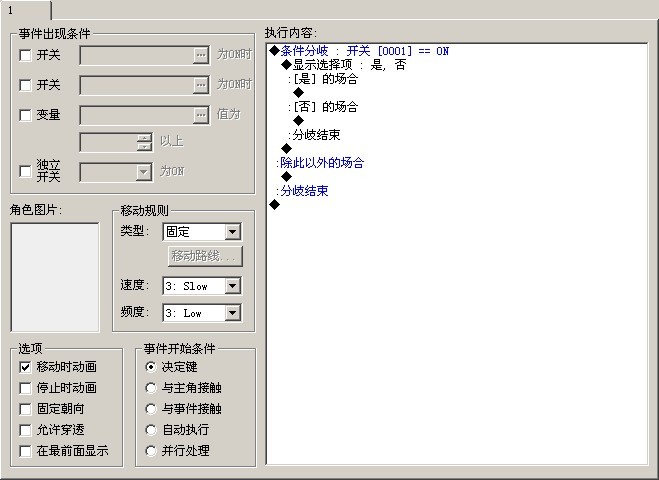The height and width of the screenshot is (480, 659).
Task: Click the empty diamond line above 除此以外的场合
Action: [286, 149]
